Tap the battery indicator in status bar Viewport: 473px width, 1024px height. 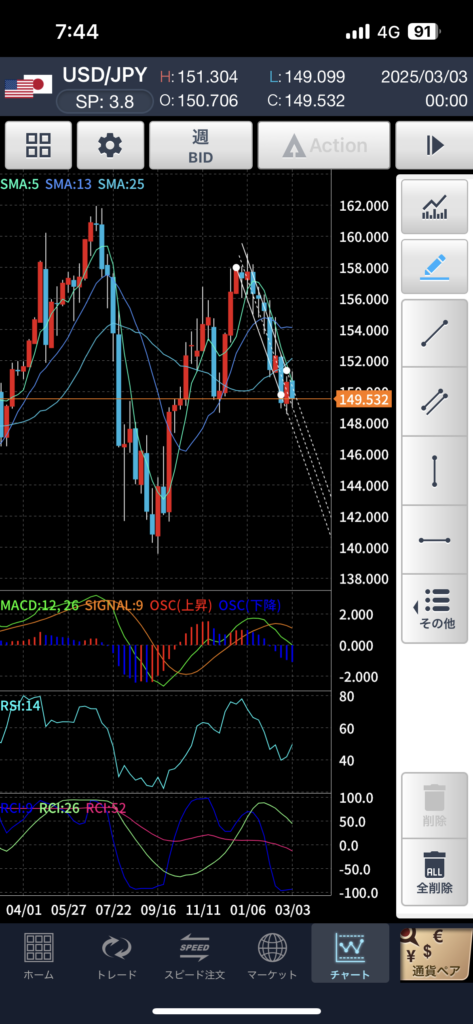point(424,31)
